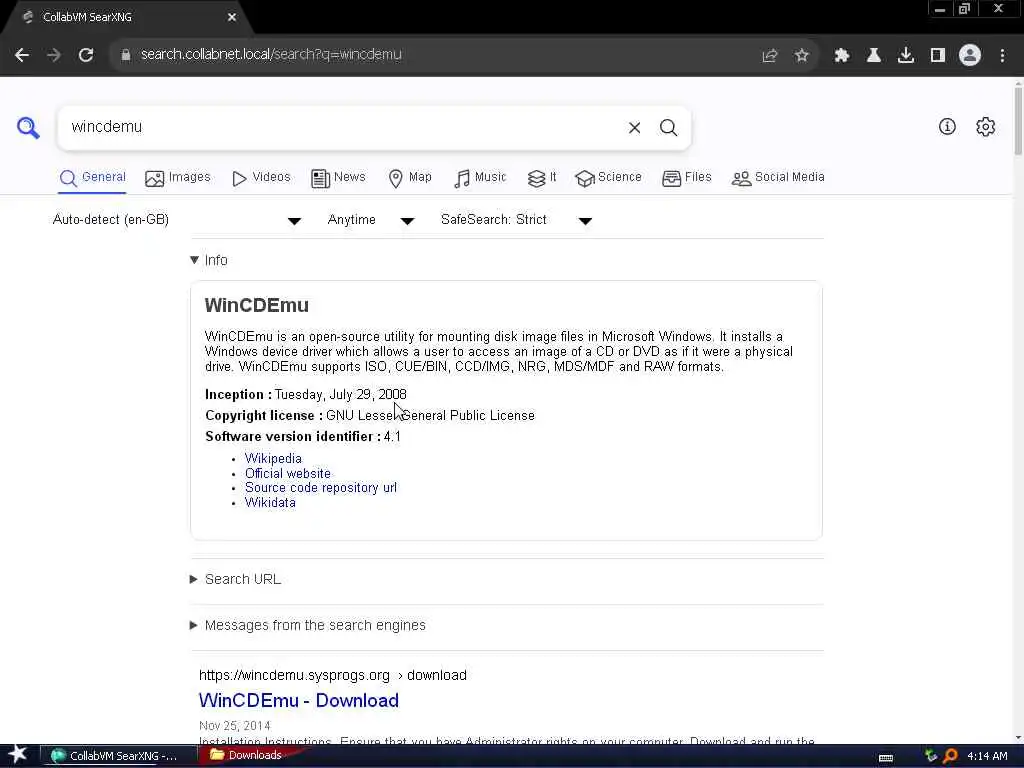Click the Software version identifier value 4.1
Viewport: 1024px width, 768px height.
coord(392,436)
